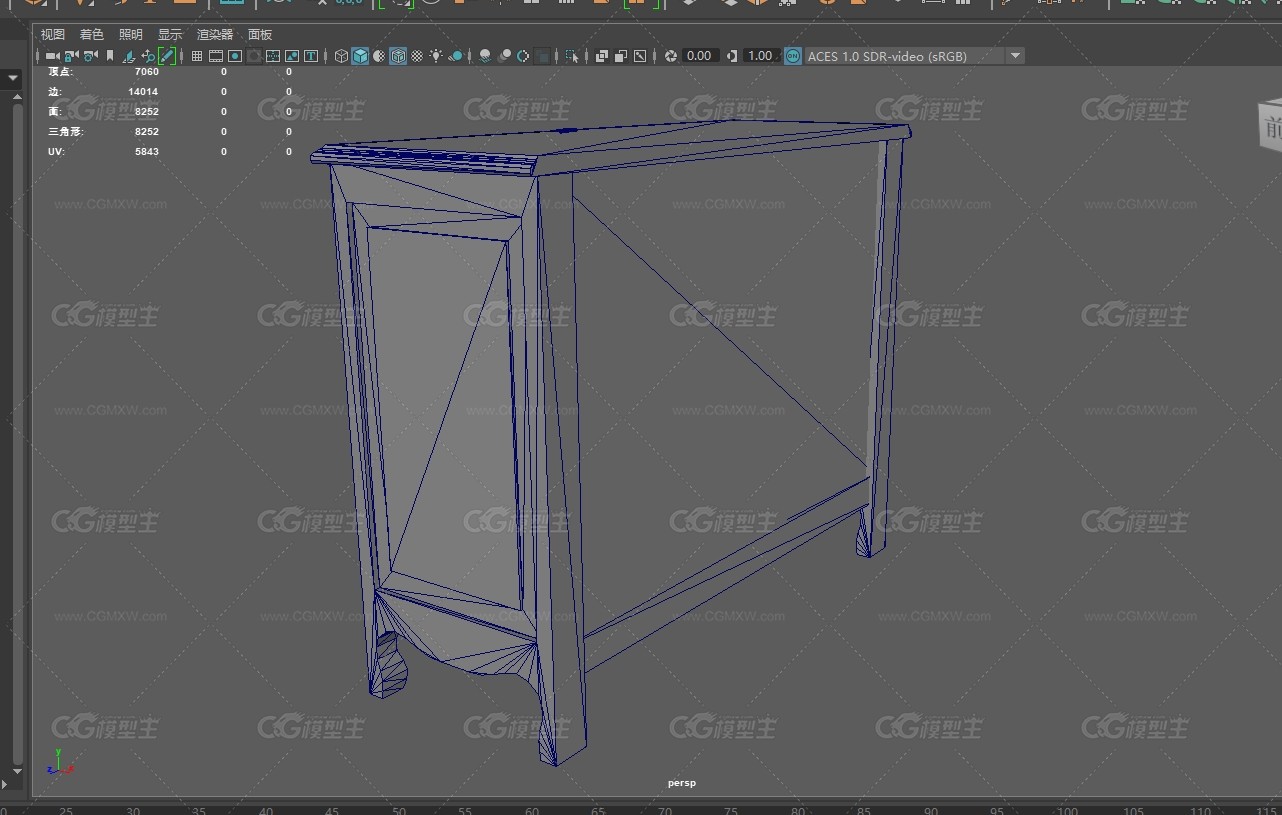Image resolution: width=1282 pixels, height=815 pixels.
Task: Open the 视图 panel menu
Action: click(x=53, y=34)
